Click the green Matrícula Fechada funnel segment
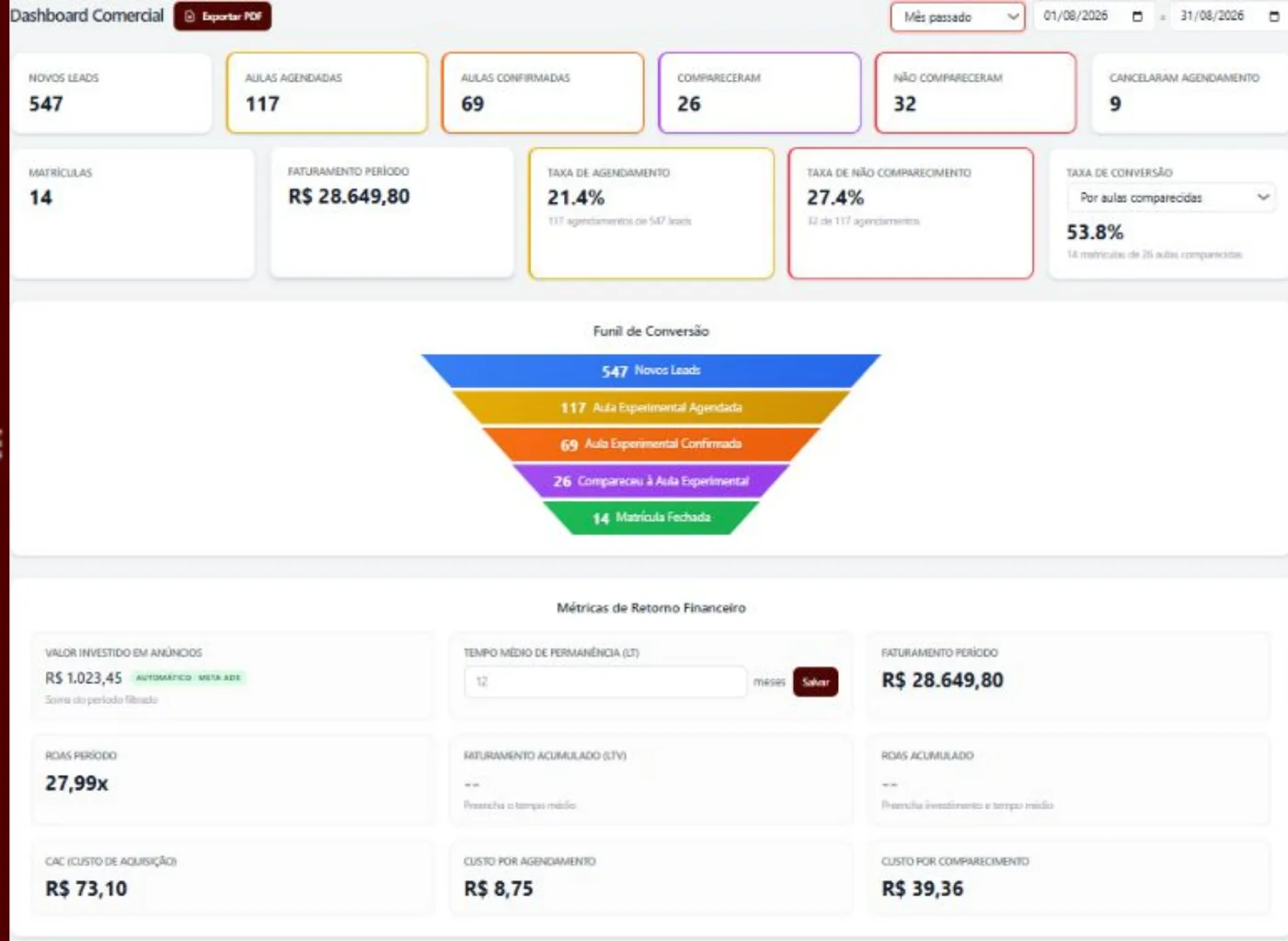 (x=651, y=518)
